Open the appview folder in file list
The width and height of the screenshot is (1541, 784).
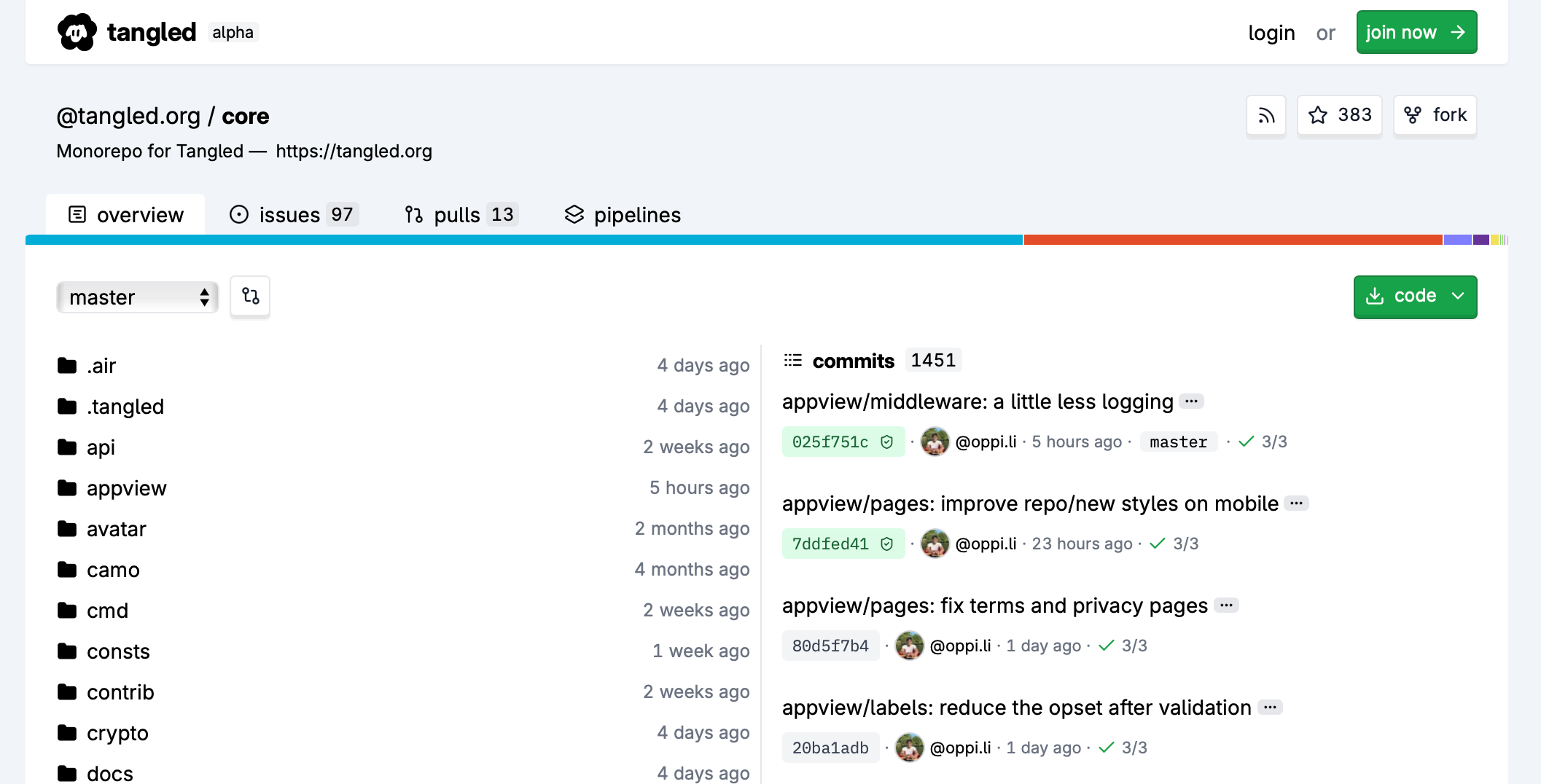tap(126, 488)
